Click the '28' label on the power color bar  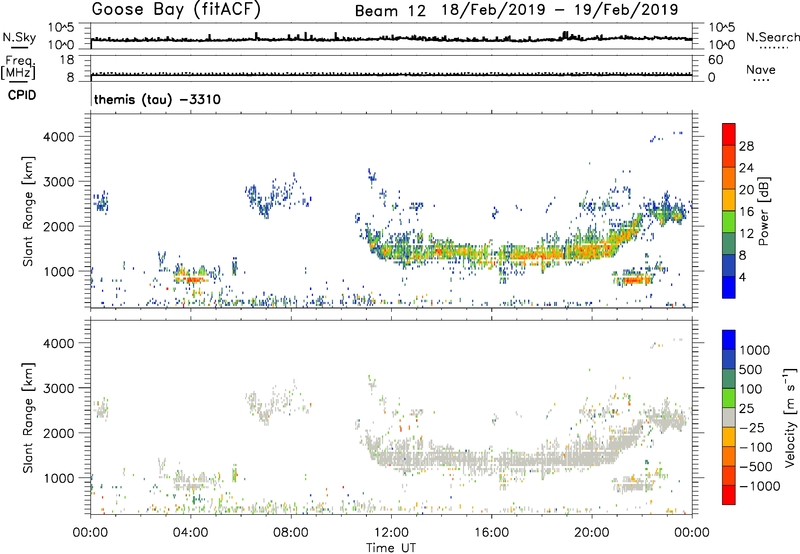pos(746,146)
